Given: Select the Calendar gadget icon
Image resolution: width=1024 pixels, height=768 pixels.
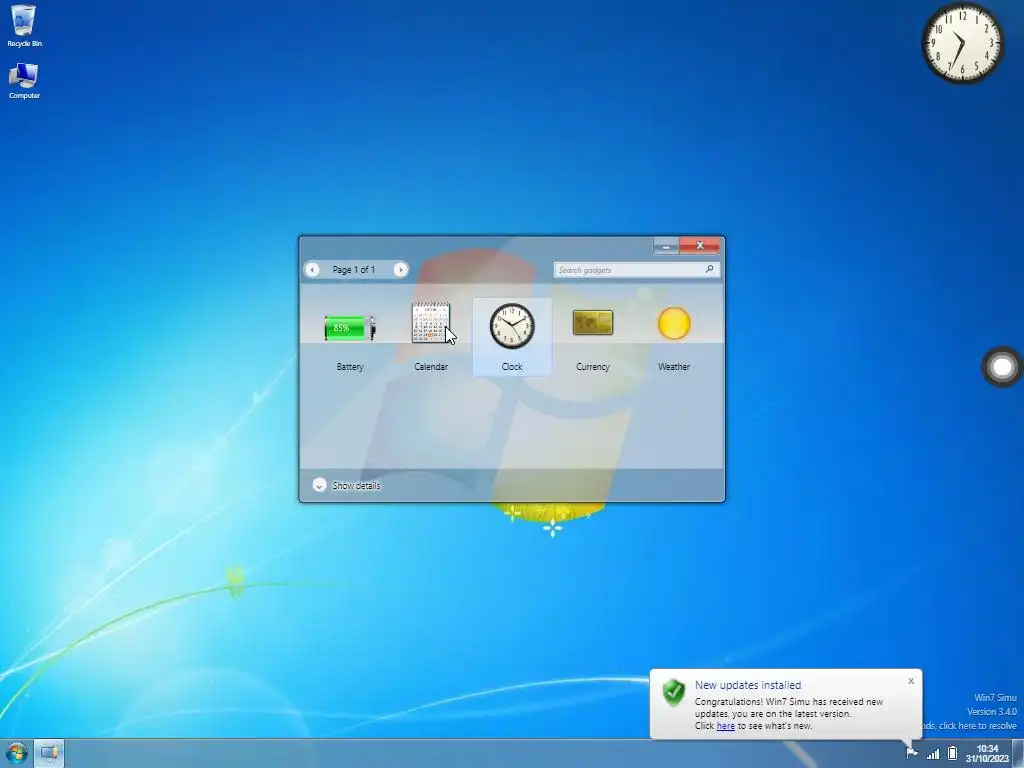Looking at the screenshot, I should click(431, 323).
